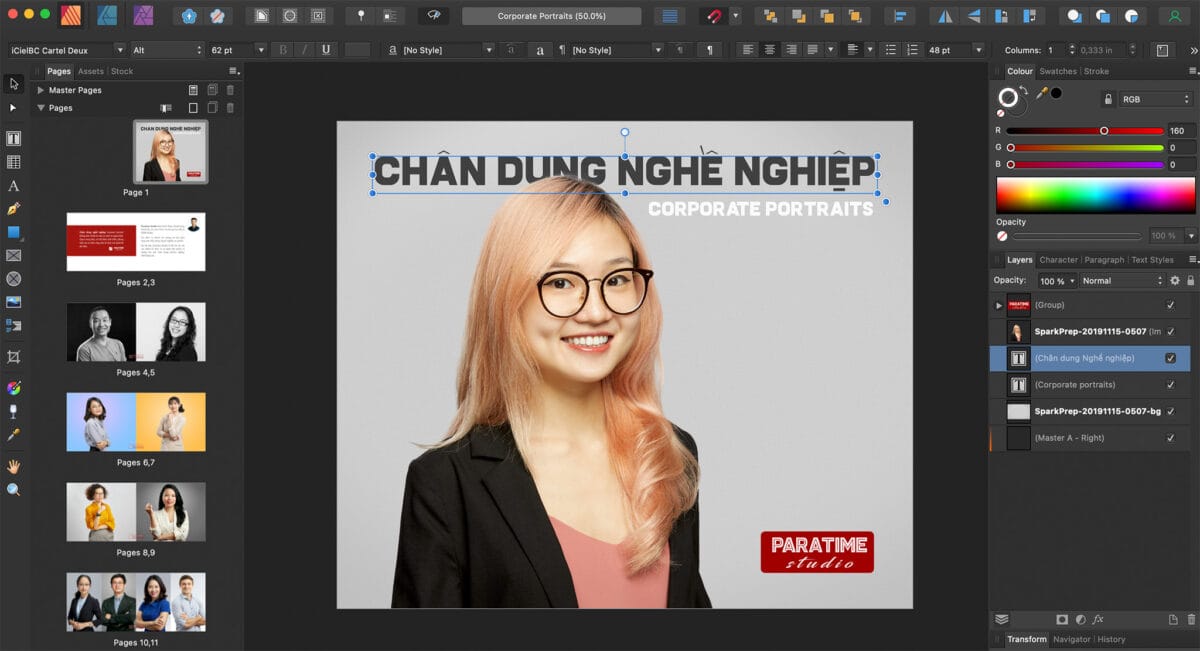
Task: Click the Corporate Portraits document title button
Action: point(551,16)
